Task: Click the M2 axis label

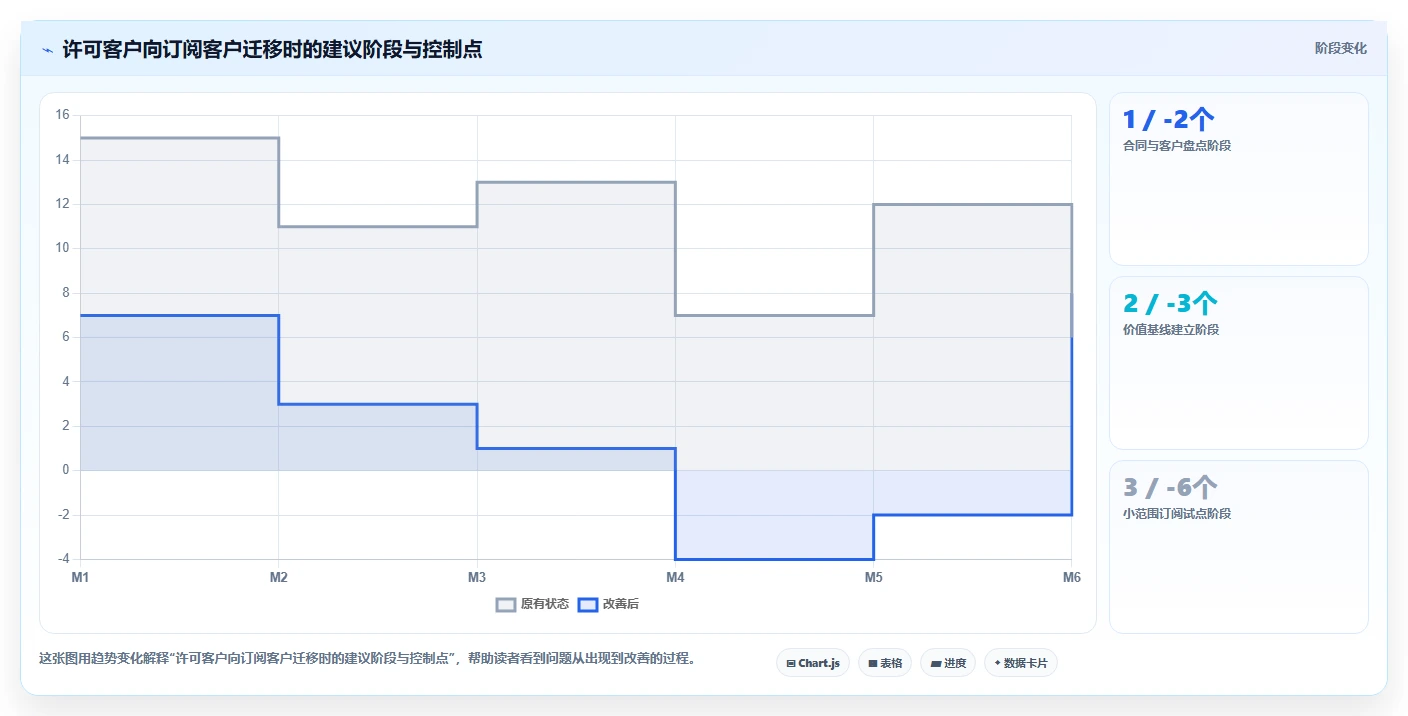Action: (279, 577)
